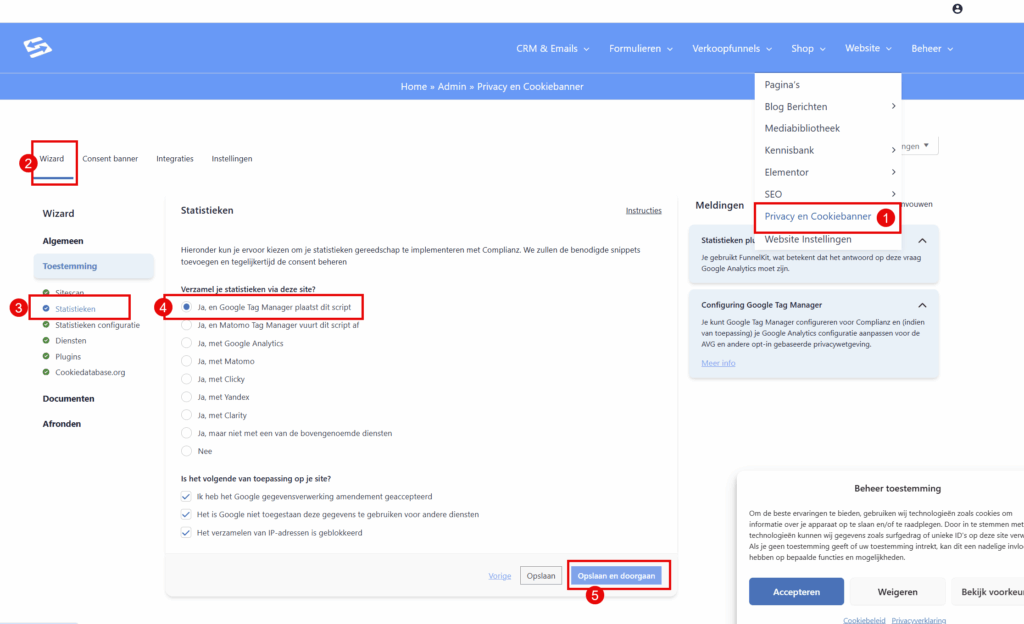Select 'Ja, met Google Analytics' radio option
This screenshot has width=1024, height=624.
click(x=186, y=343)
